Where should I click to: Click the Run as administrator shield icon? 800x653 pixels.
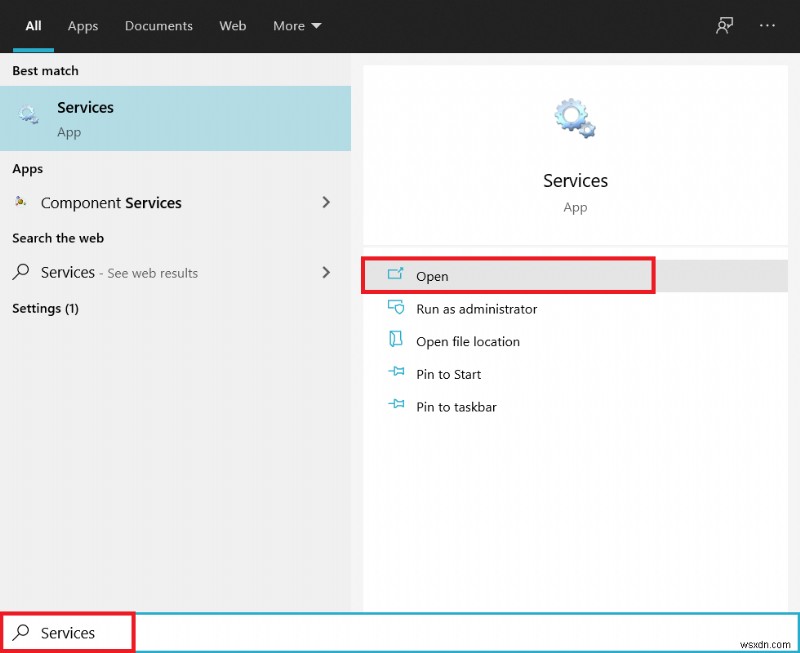(x=397, y=309)
